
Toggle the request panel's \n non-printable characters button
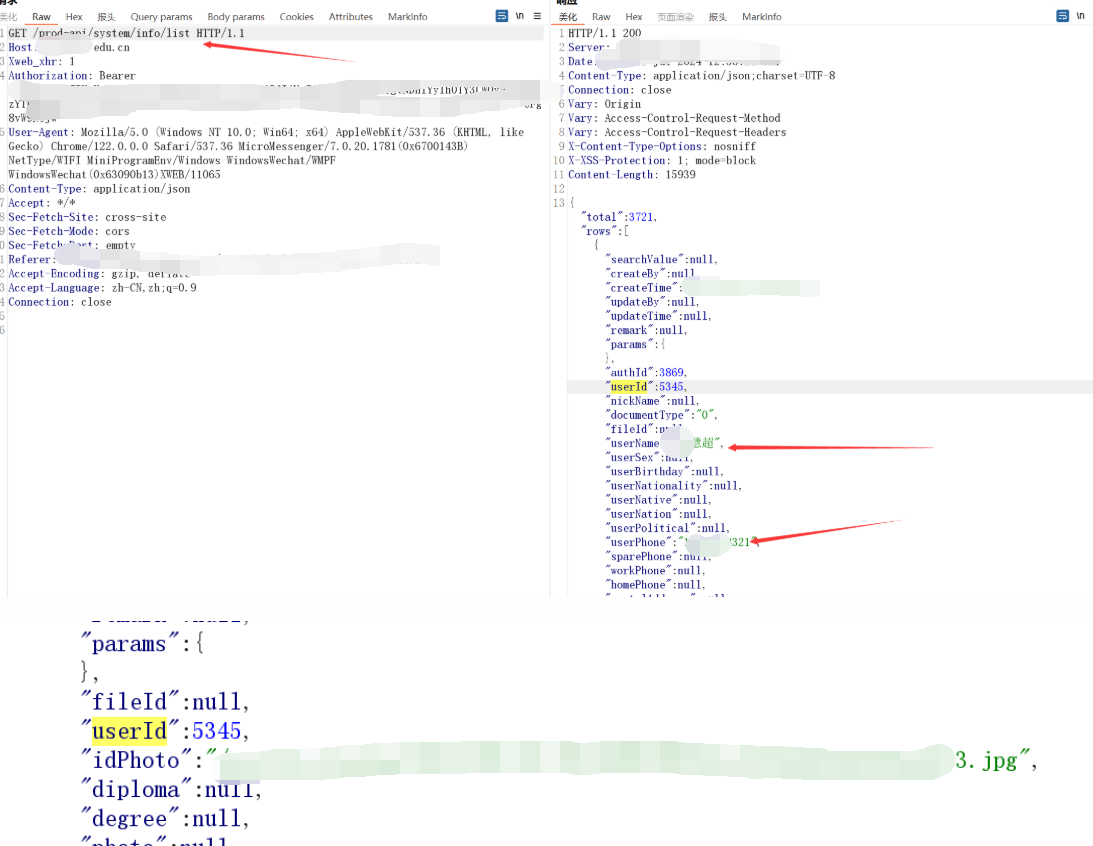(520, 17)
